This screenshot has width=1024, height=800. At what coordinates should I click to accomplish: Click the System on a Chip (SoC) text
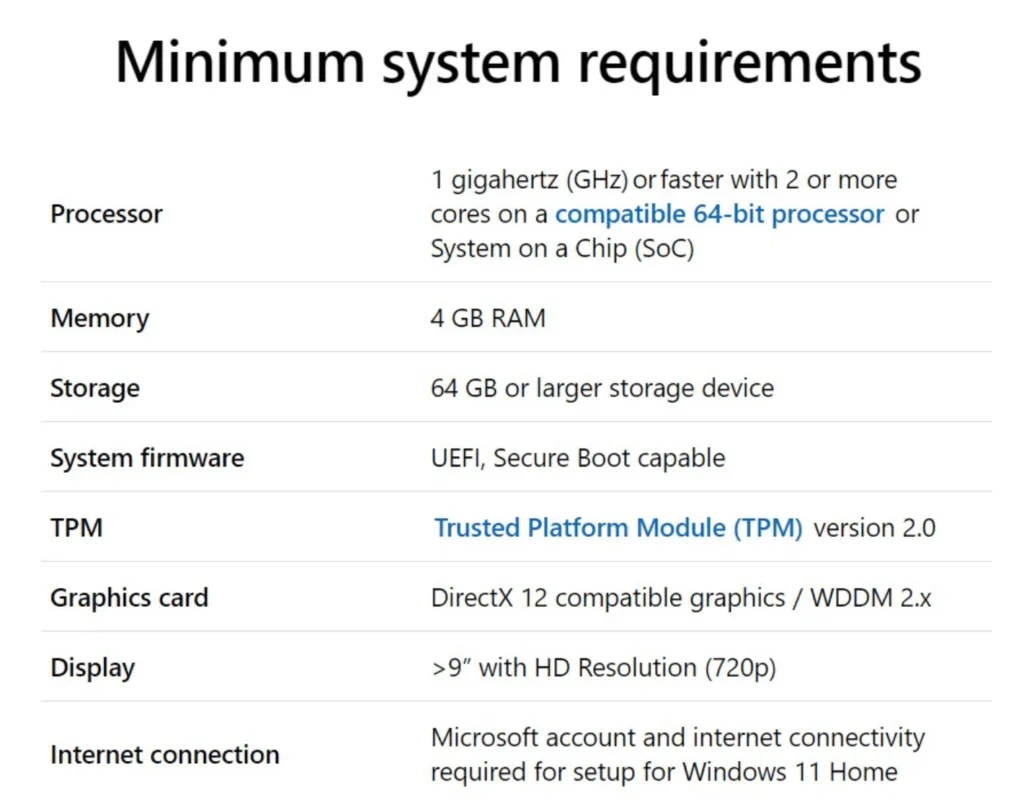click(x=562, y=249)
